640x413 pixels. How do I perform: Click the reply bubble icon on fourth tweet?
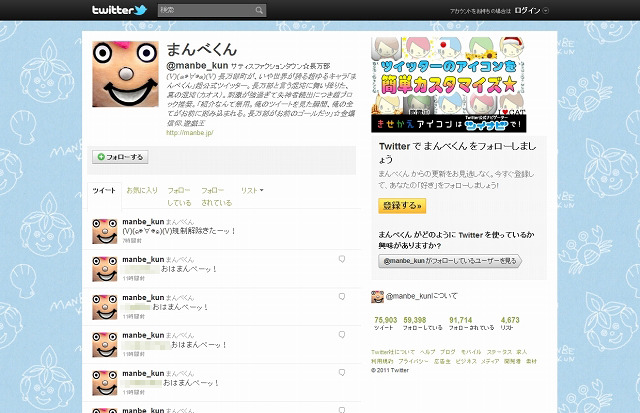(342, 335)
